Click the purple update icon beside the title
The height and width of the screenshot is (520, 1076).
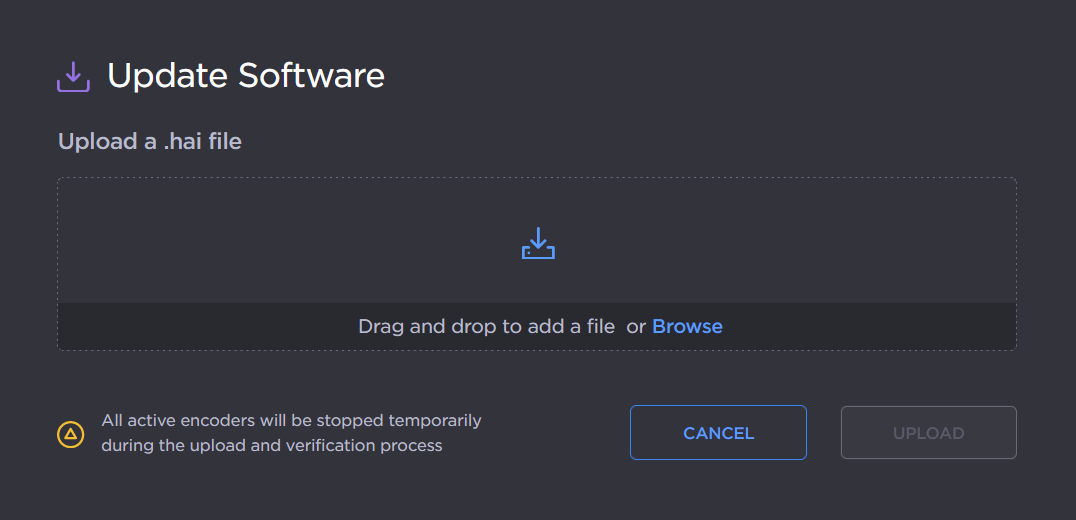click(x=73, y=77)
